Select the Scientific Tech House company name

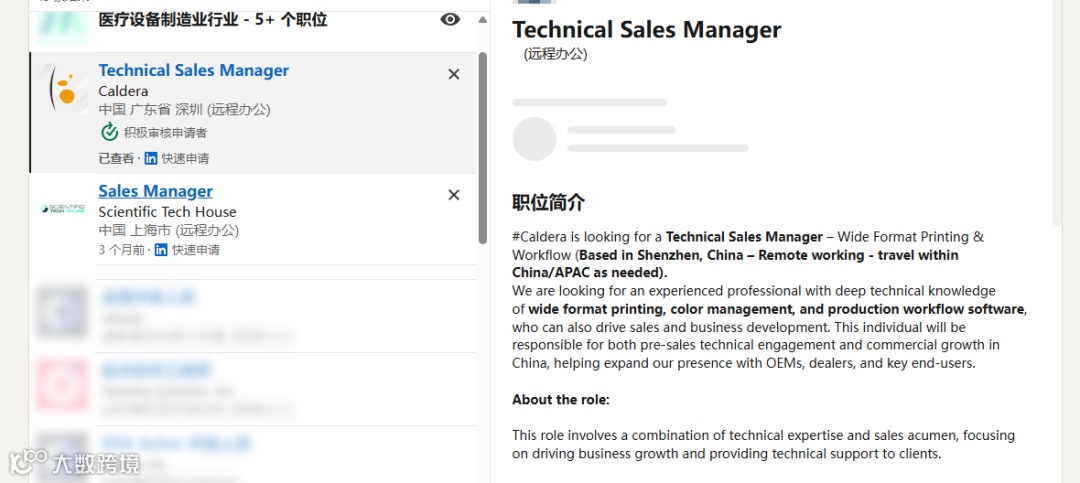pyautogui.click(x=167, y=212)
